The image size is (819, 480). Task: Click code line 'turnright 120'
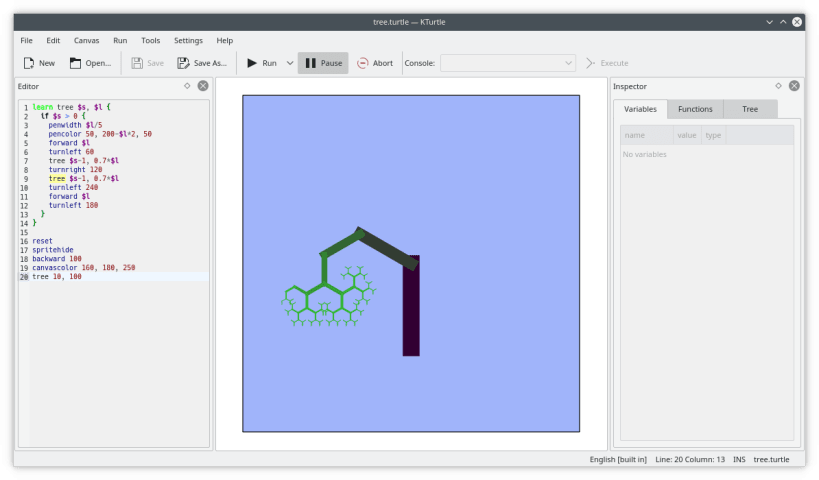click(75, 170)
